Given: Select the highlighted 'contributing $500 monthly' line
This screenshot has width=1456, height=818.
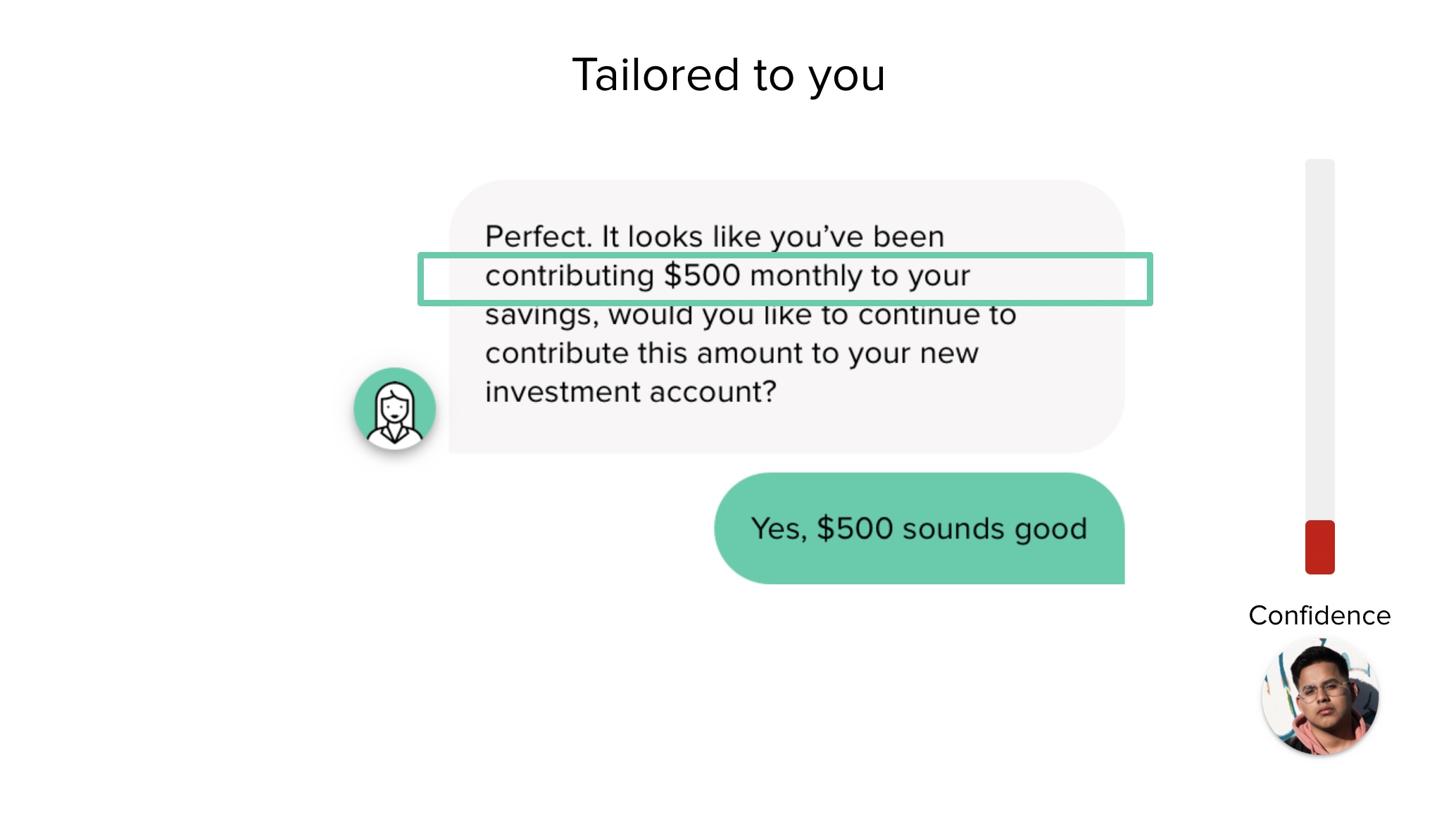Looking at the screenshot, I should (x=785, y=279).
